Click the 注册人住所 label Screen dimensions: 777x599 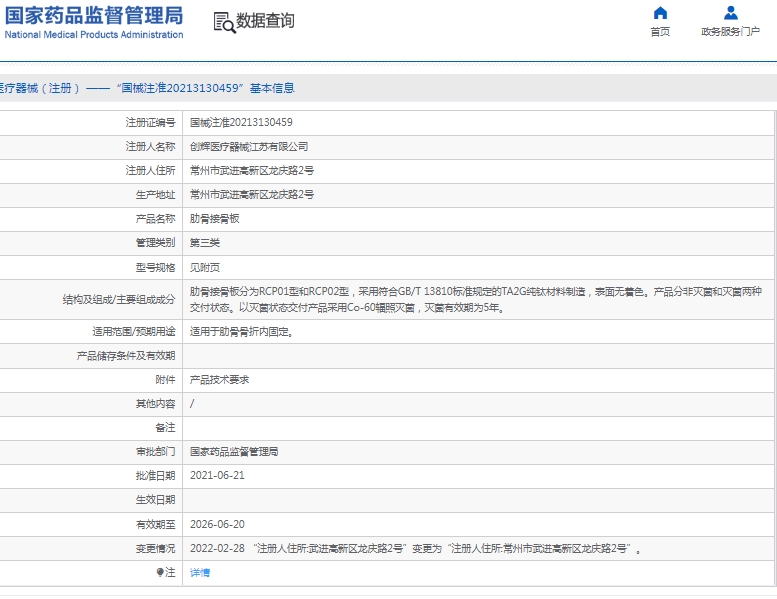pos(150,170)
